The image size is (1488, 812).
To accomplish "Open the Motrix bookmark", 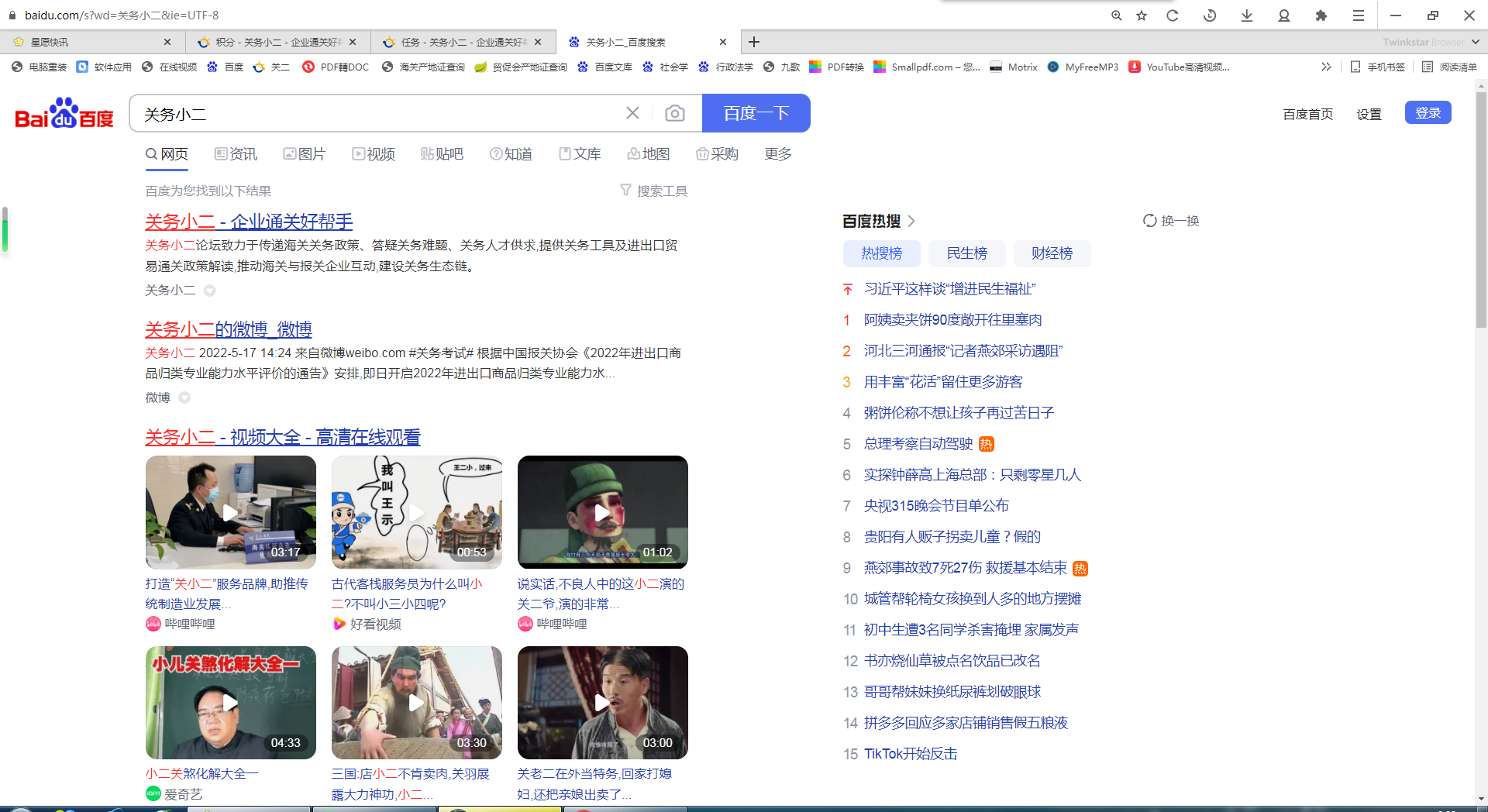I will pyautogui.click(x=1014, y=67).
